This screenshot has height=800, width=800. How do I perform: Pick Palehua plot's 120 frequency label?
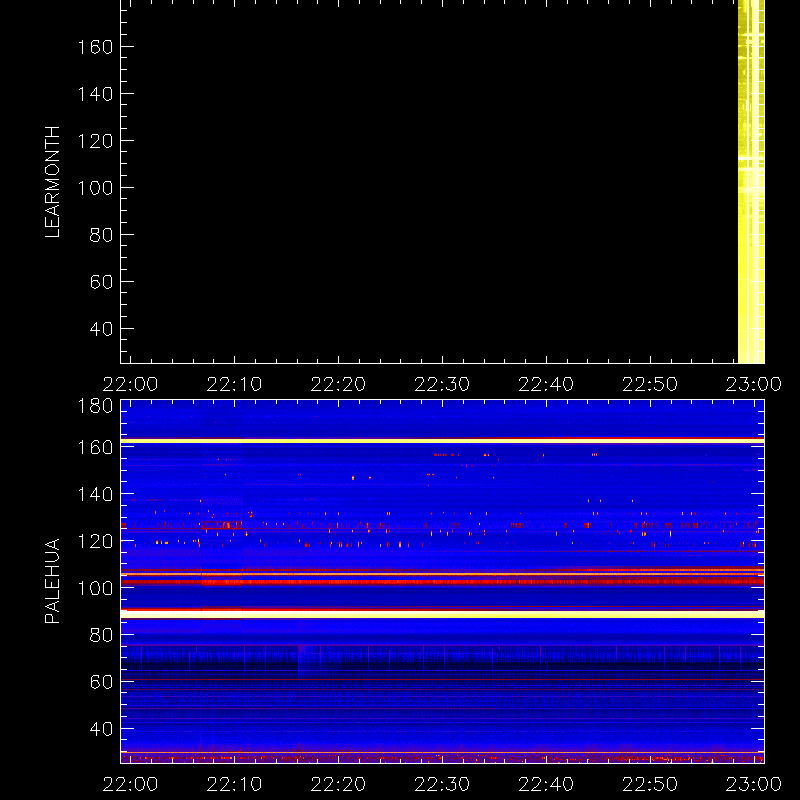pyautogui.click(x=95, y=541)
